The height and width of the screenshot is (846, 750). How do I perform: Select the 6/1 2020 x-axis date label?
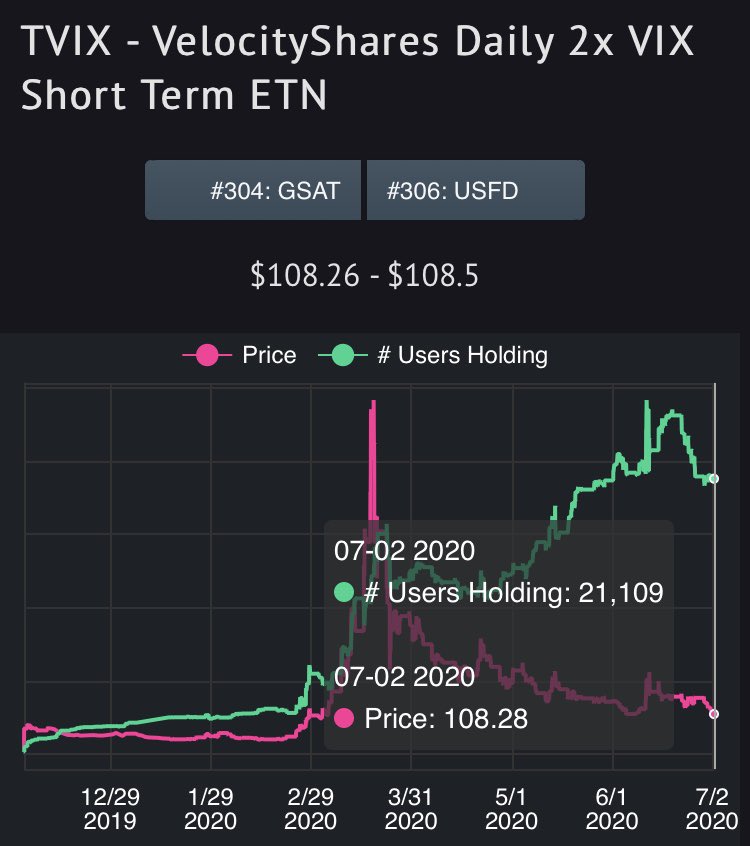click(x=611, y=809)
